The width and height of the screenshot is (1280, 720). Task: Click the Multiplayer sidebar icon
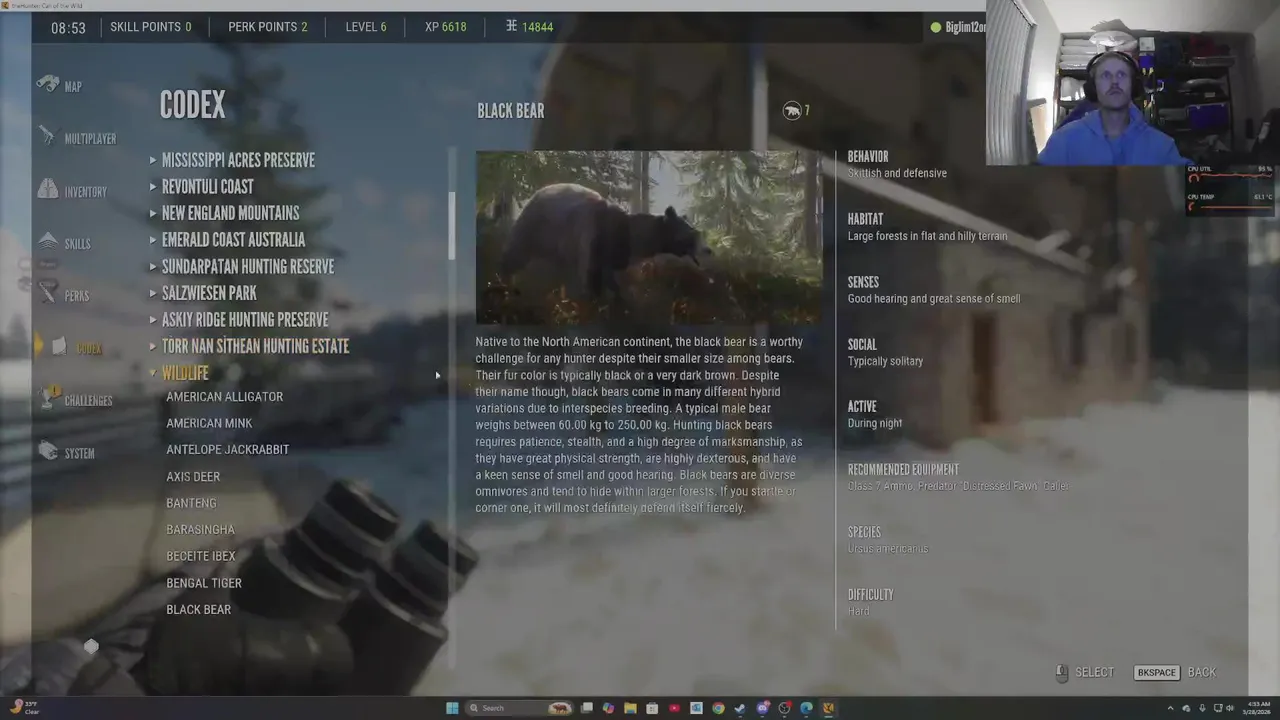[47, 136]
